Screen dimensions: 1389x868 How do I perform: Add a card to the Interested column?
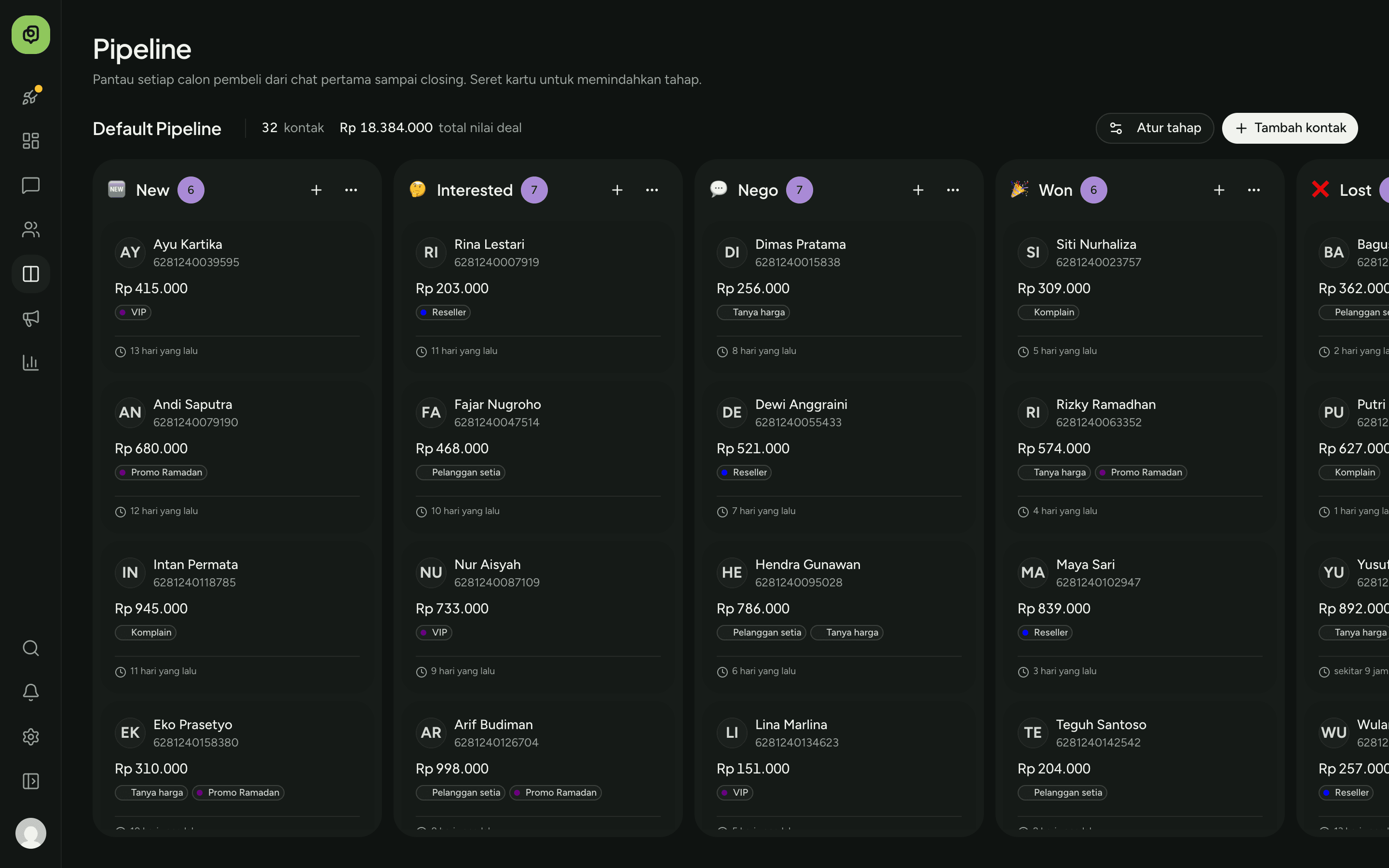(x=617, y=190)
